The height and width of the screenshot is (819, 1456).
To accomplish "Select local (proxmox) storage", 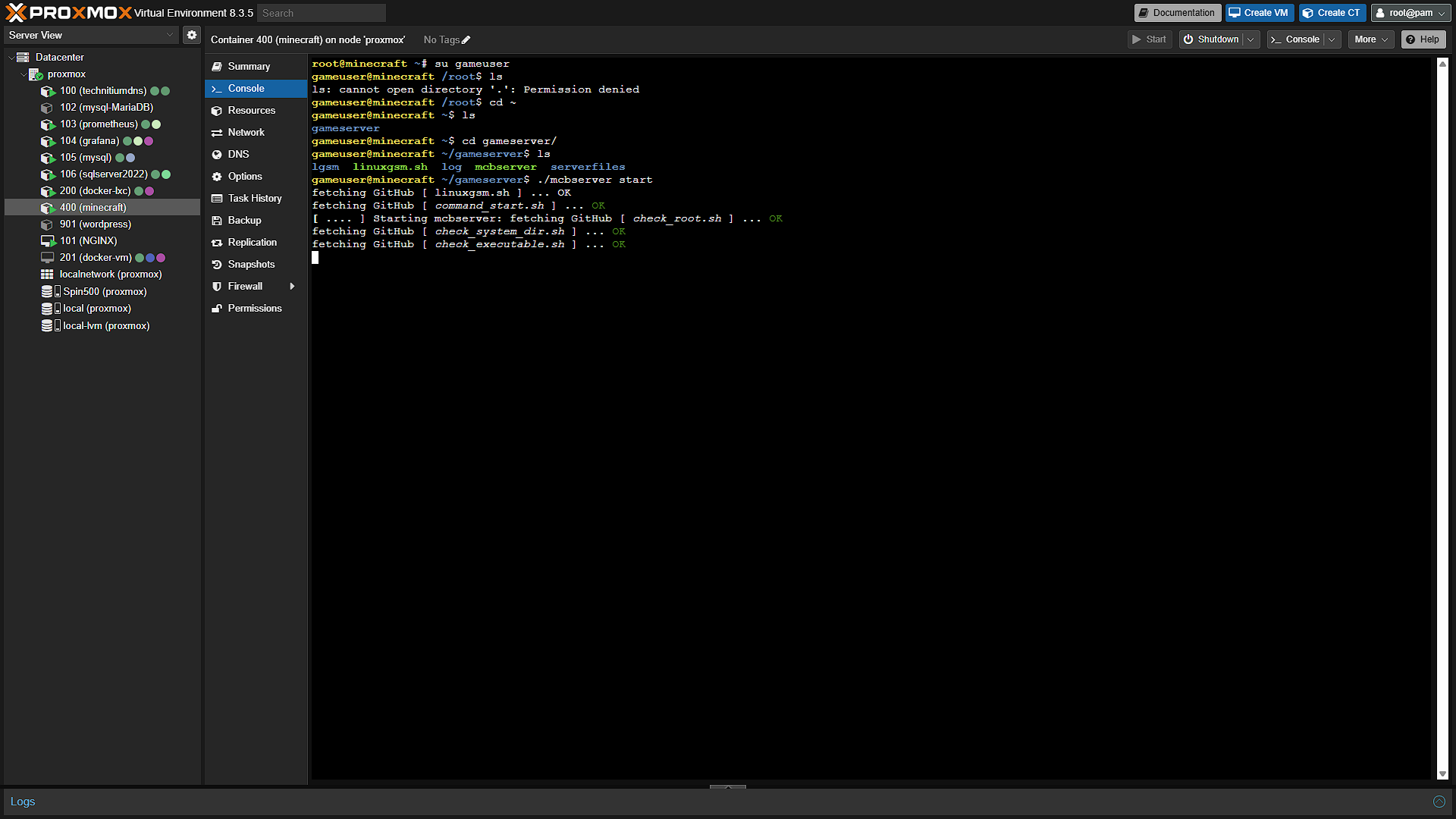I will (x=102, y=309).
